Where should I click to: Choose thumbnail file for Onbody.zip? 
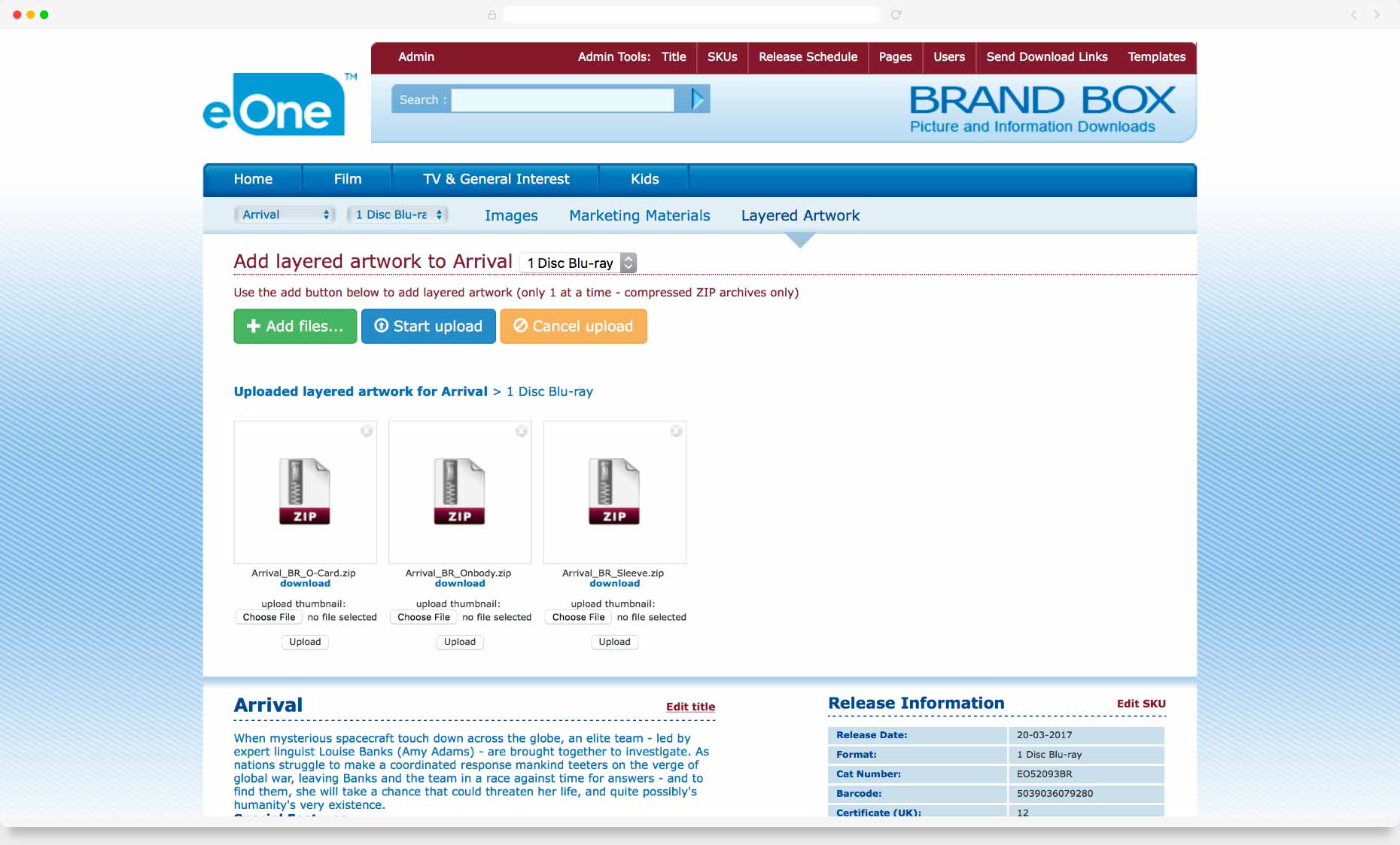tap(423, 617)
